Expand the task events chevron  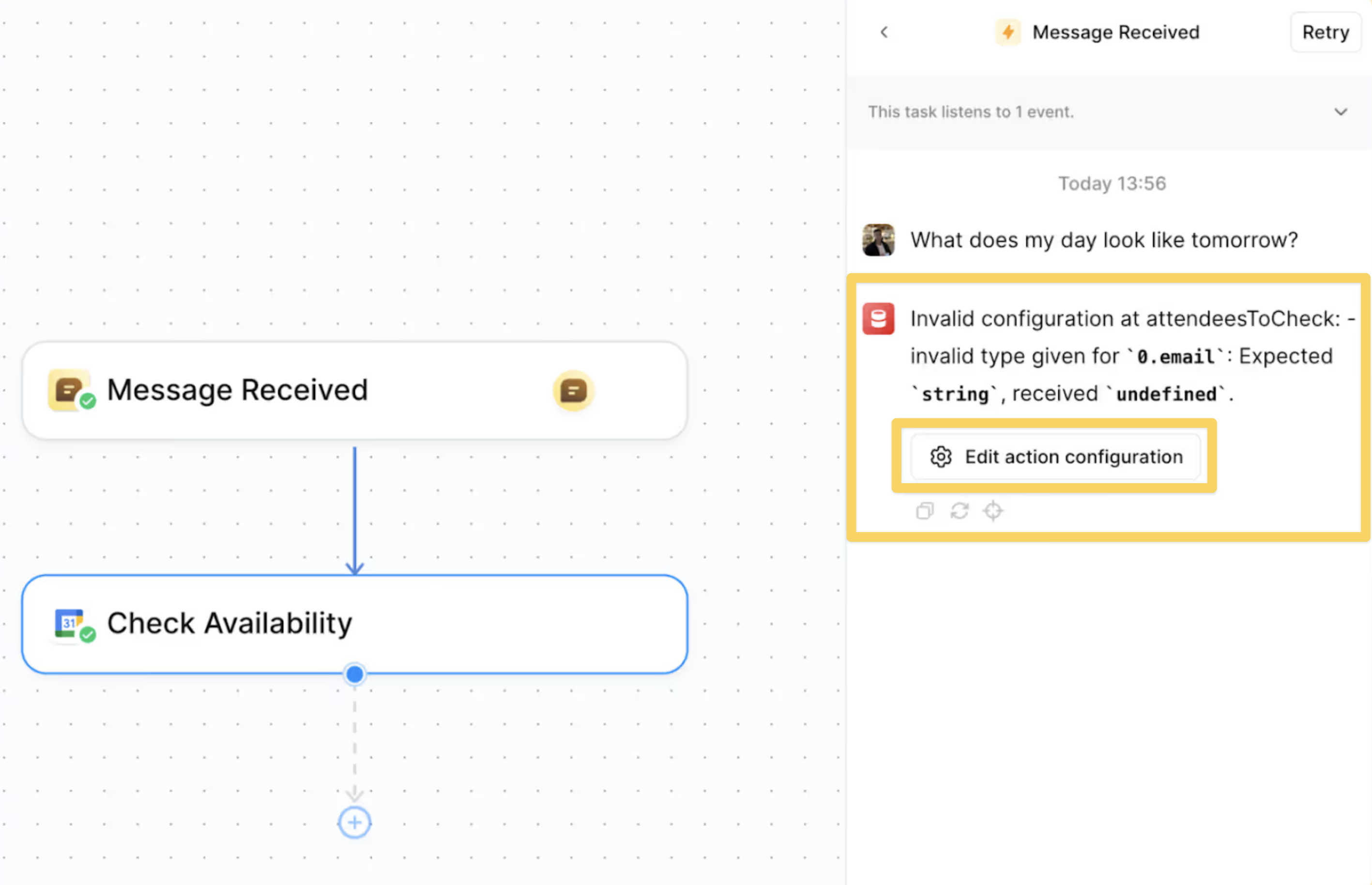pyautogui.click(x=1341, y=111)
